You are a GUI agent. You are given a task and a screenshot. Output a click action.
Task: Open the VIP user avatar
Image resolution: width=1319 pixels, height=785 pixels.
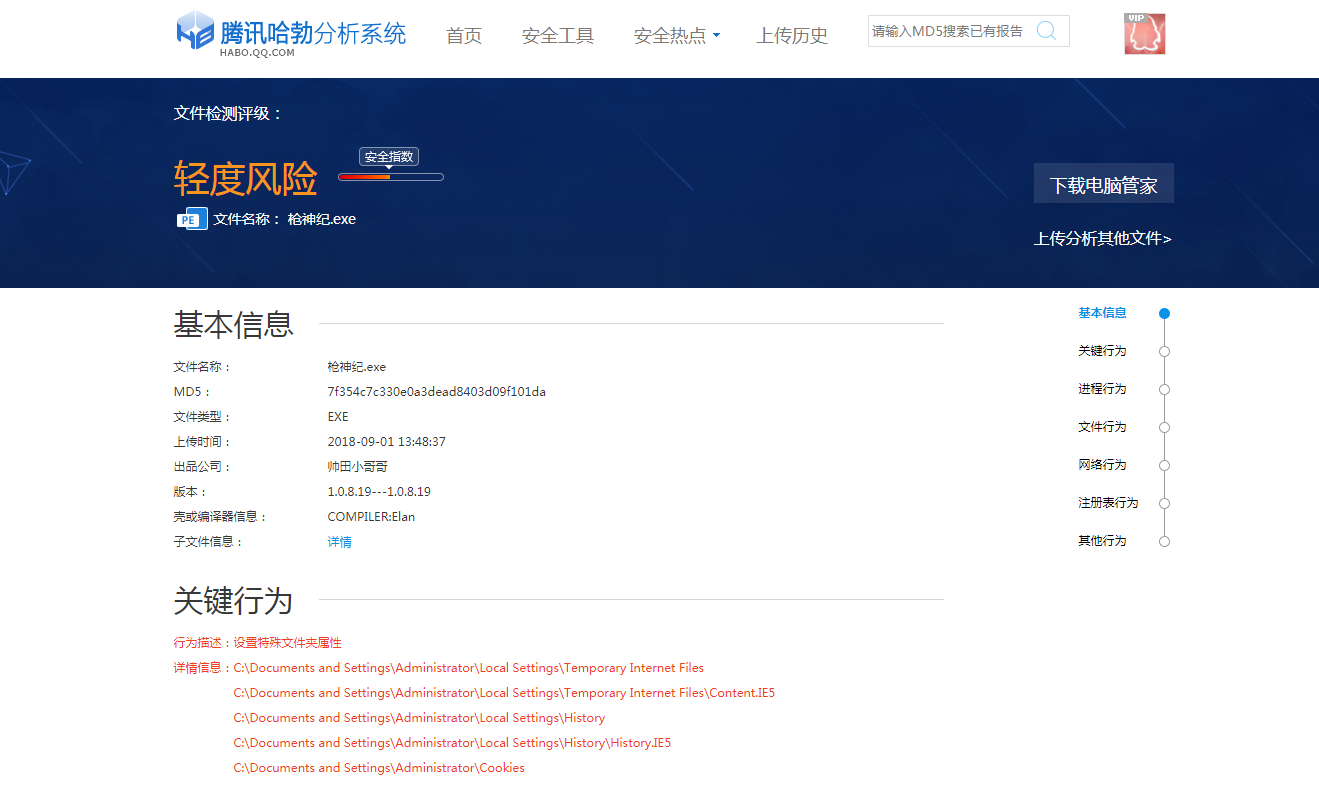click(1144, 34)
